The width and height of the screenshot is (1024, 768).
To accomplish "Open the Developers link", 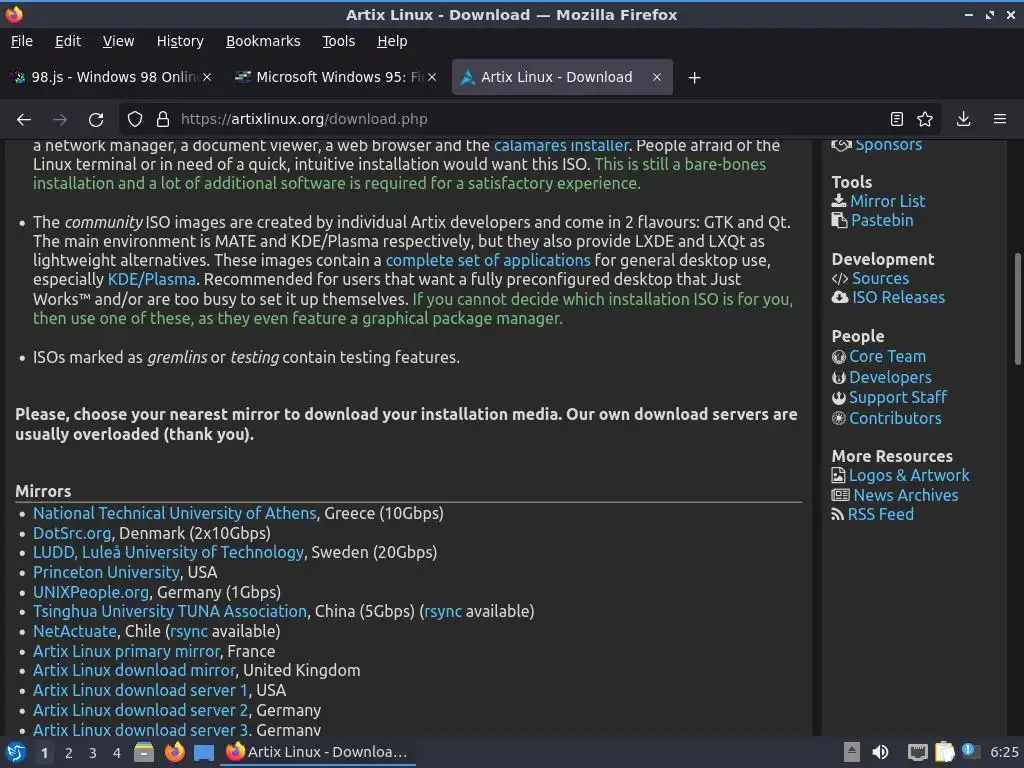I will (x=890, y=377).
